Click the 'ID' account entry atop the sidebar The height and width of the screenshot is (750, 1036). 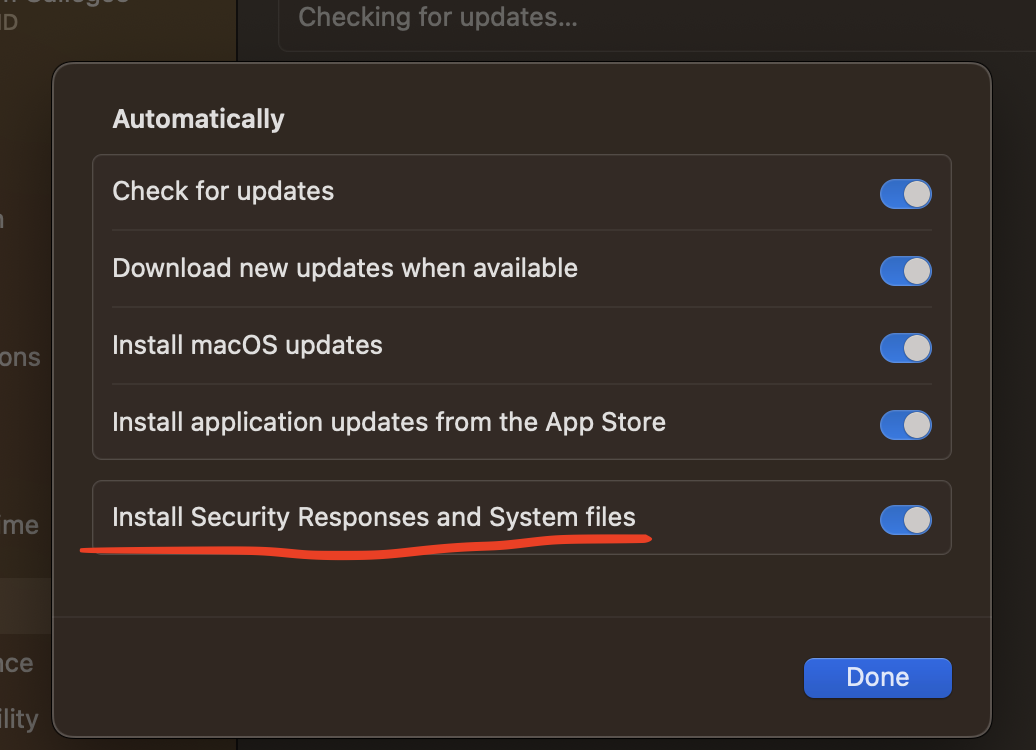[x=9, y=22]
